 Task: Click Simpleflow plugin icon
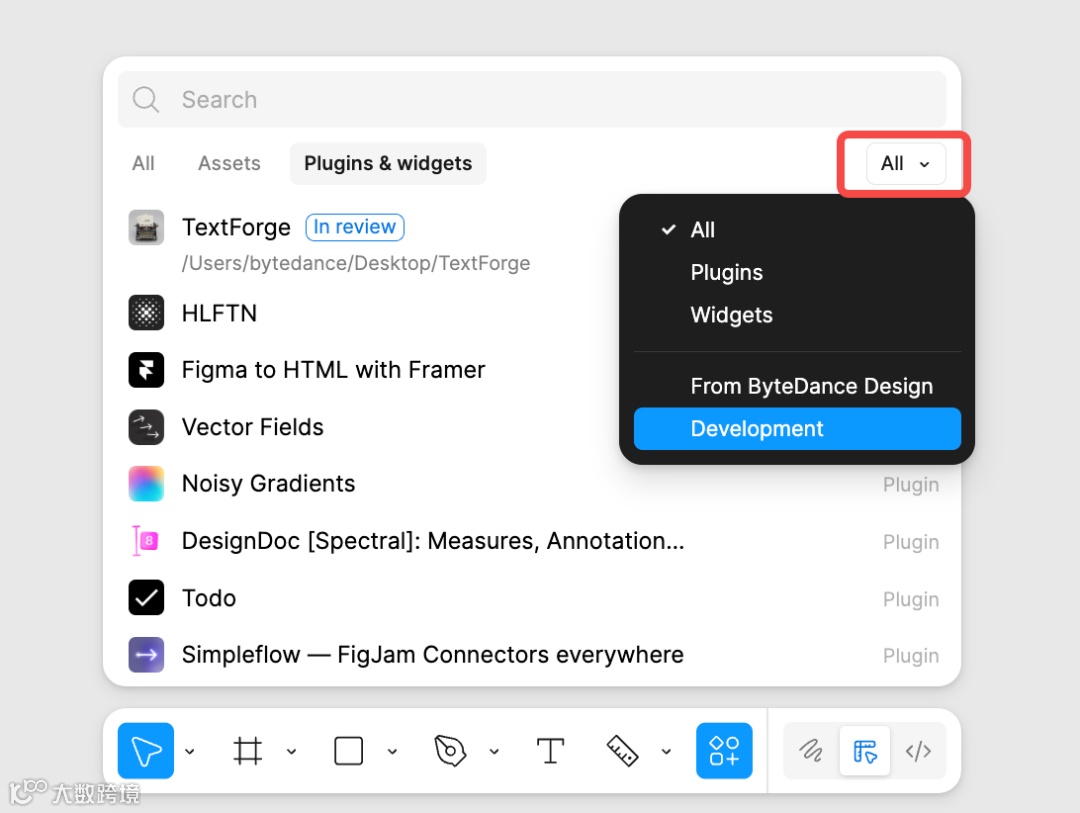pyautogui.click(x=146, y=655)
